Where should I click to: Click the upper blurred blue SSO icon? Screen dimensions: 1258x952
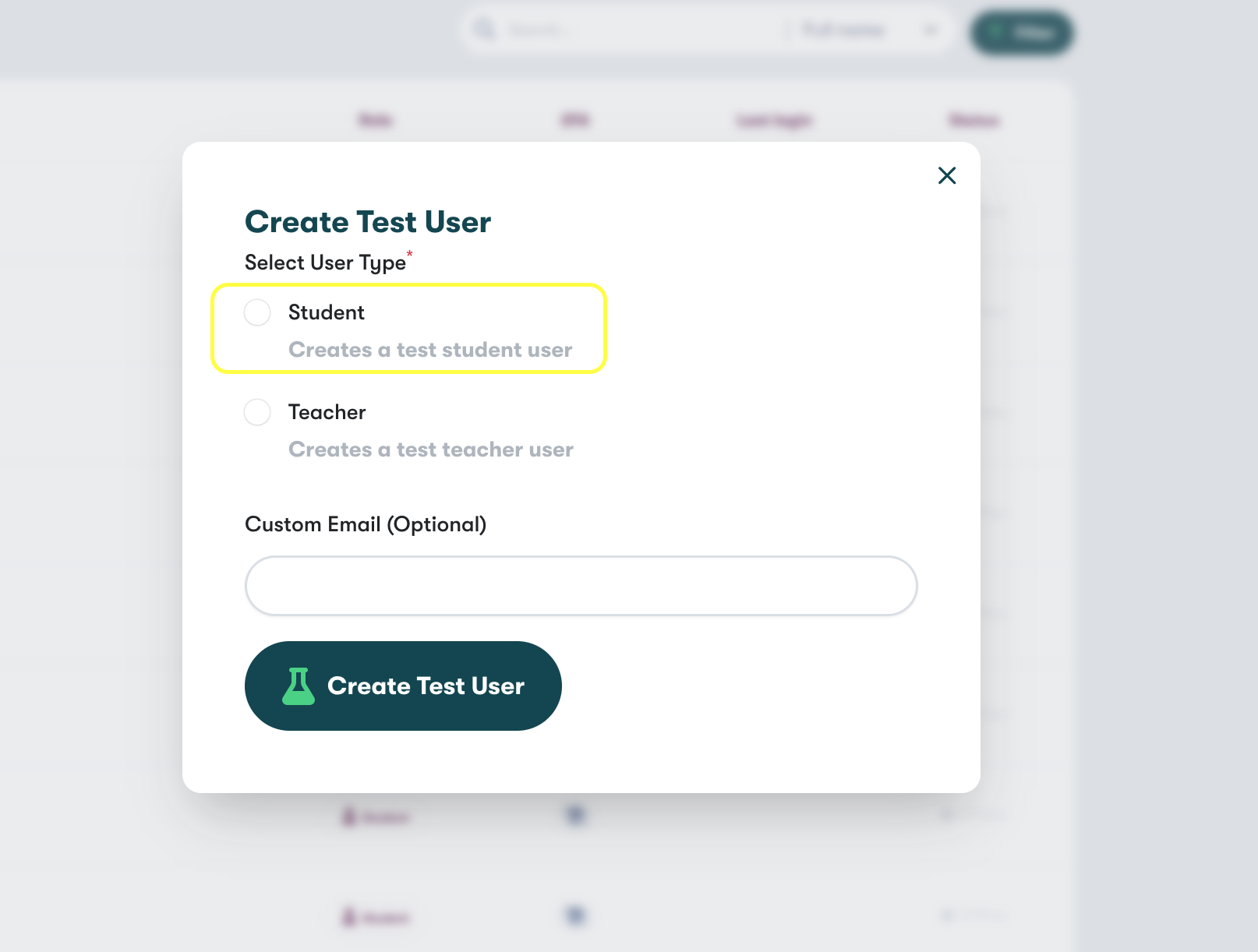coord(575,815)
